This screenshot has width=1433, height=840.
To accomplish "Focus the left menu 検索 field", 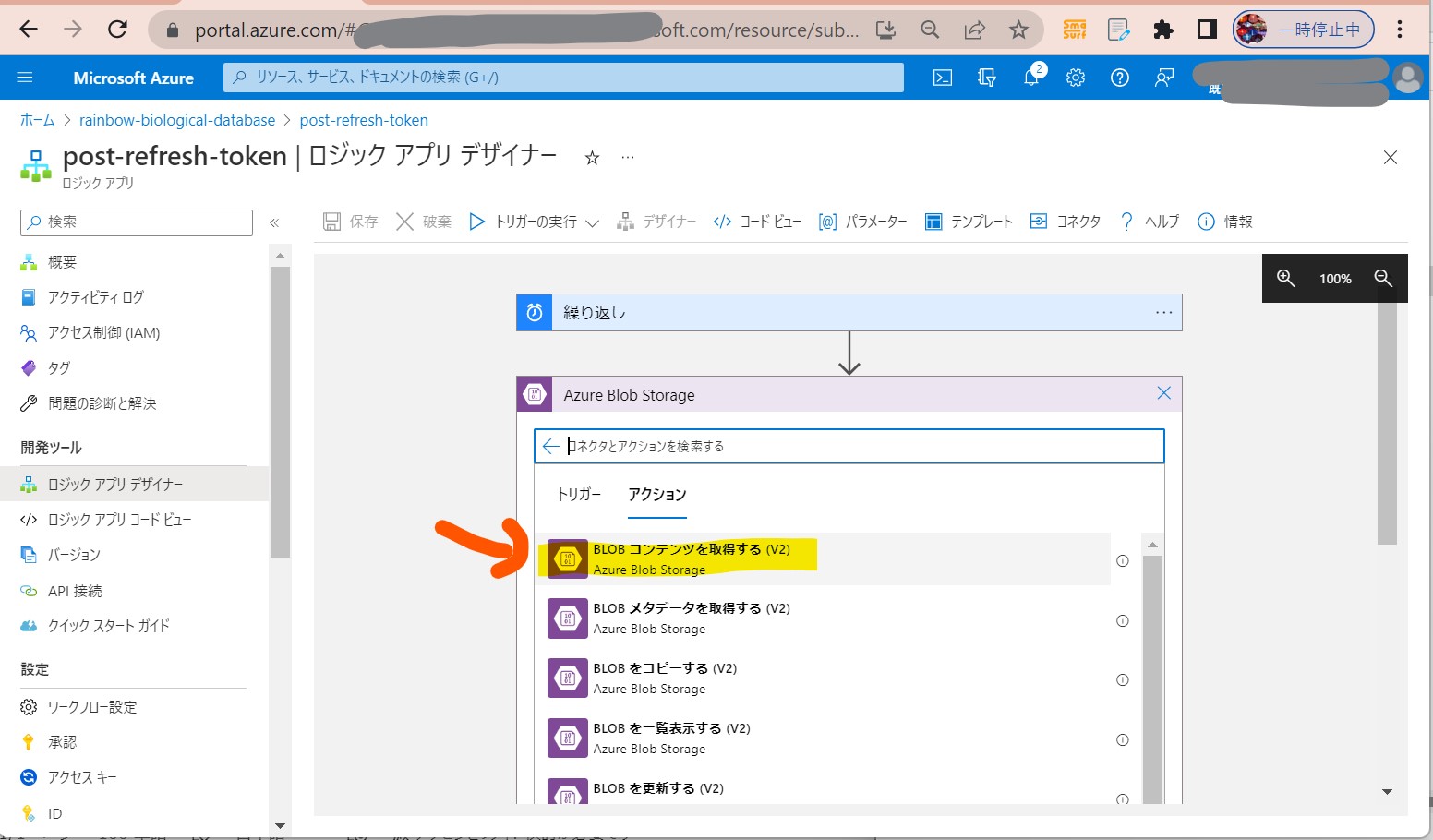I will (x=137, y=222).
